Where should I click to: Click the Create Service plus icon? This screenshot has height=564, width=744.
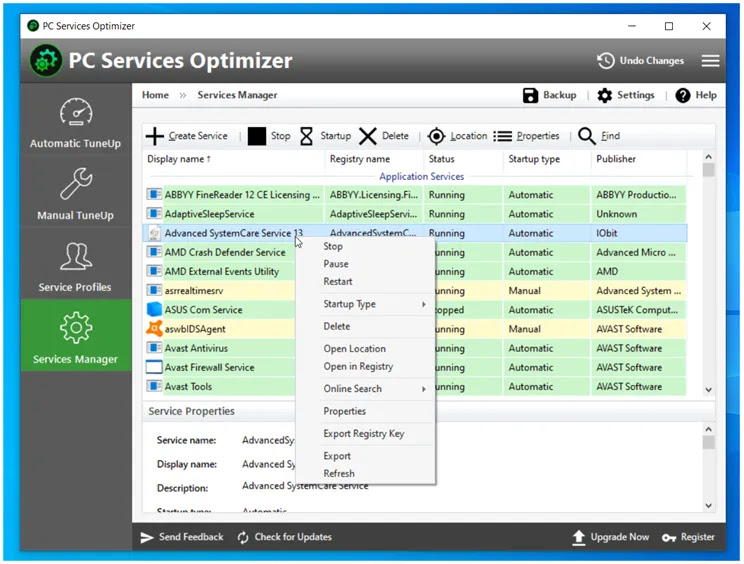pos(155,136)
